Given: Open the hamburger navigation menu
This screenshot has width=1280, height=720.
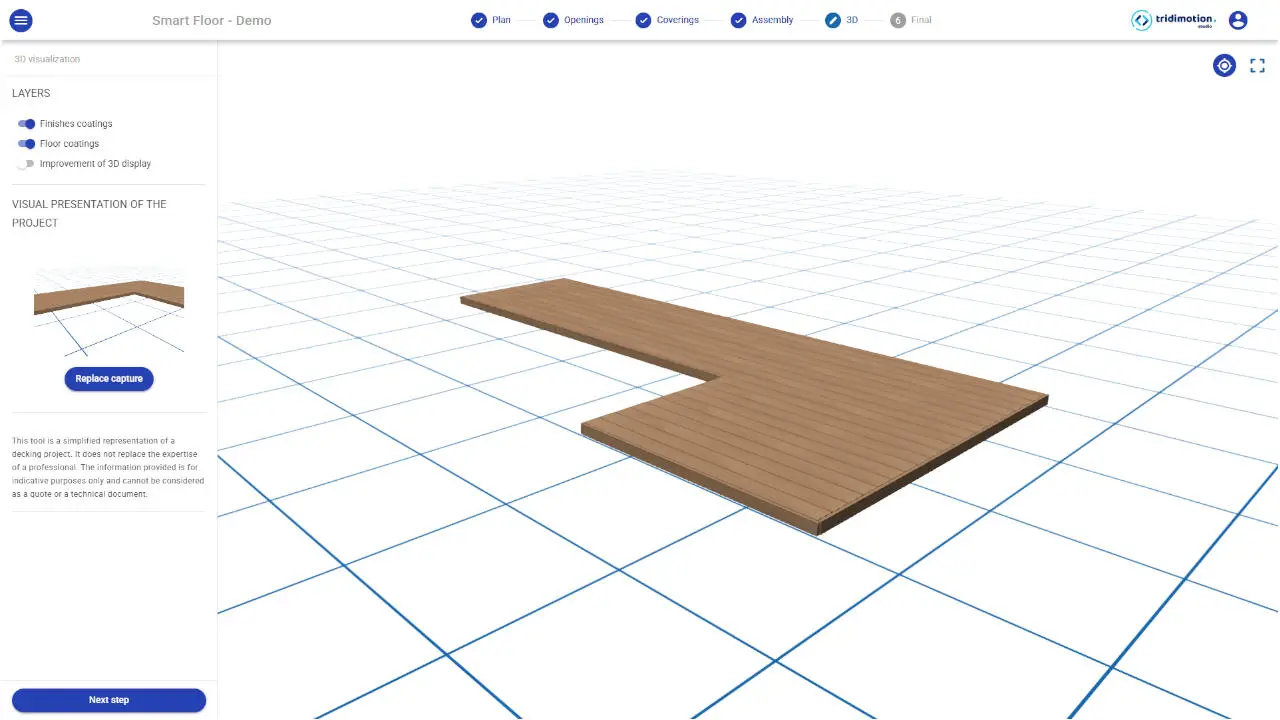Looking at the screenshot, I should tap(21, 20).
